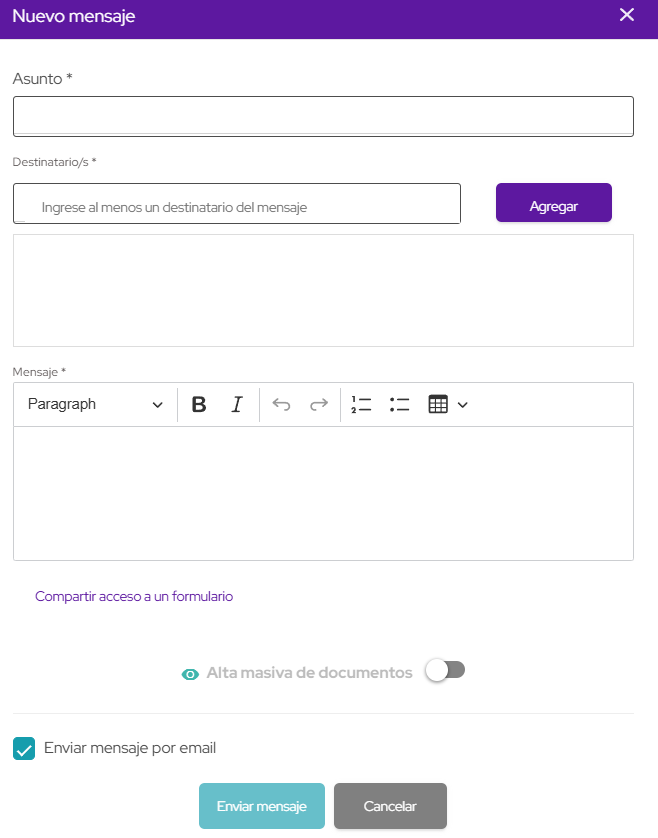The width and height of the screenshot is (658, 838).
Task: Apply italic formatting in message editor
Action: coord(237,405)
